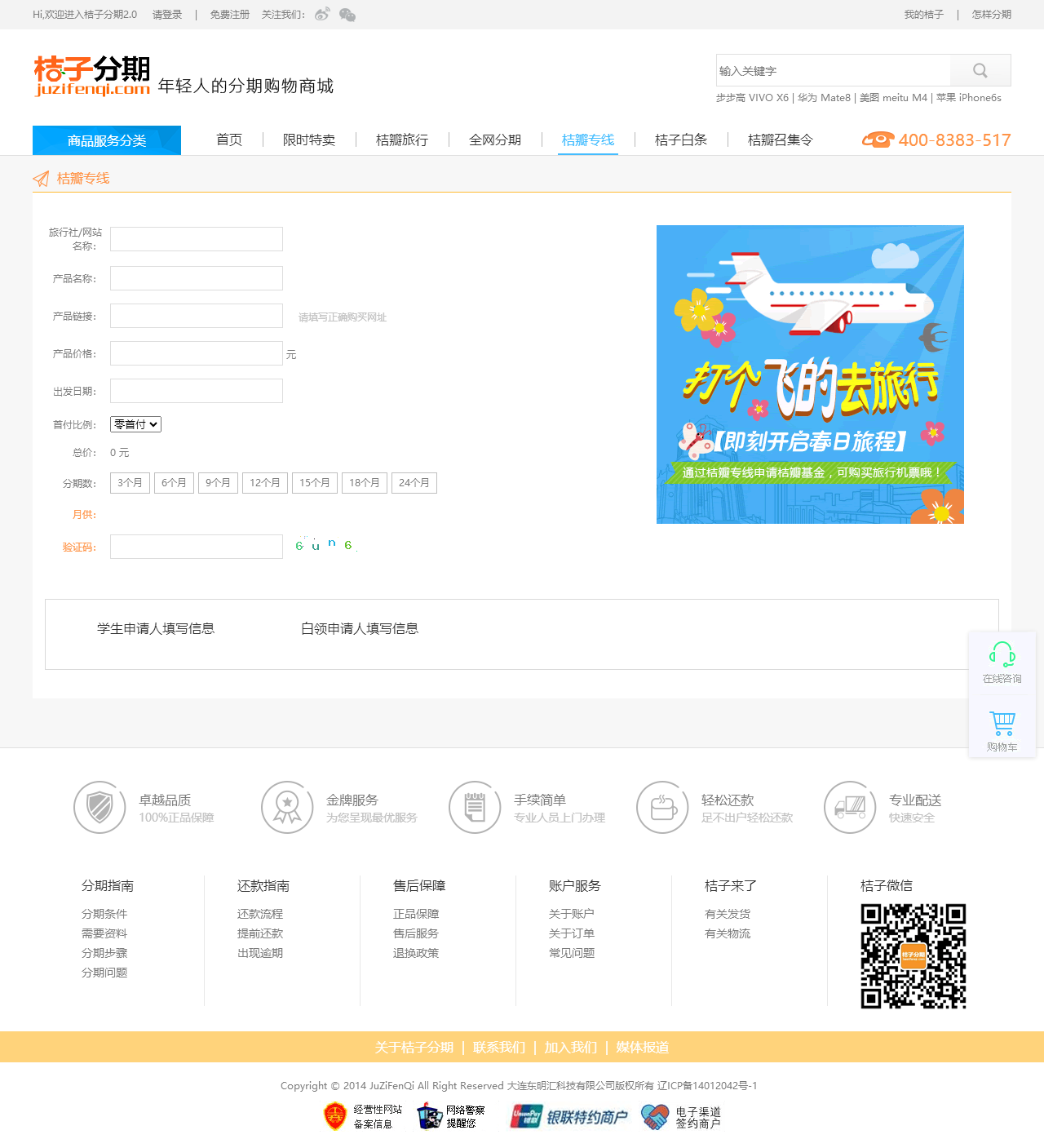Expand the 商品服务分类 category menu
The width and height of the screenshot is (1044, 1148).
pyautogui.click(x=107, y=140)
